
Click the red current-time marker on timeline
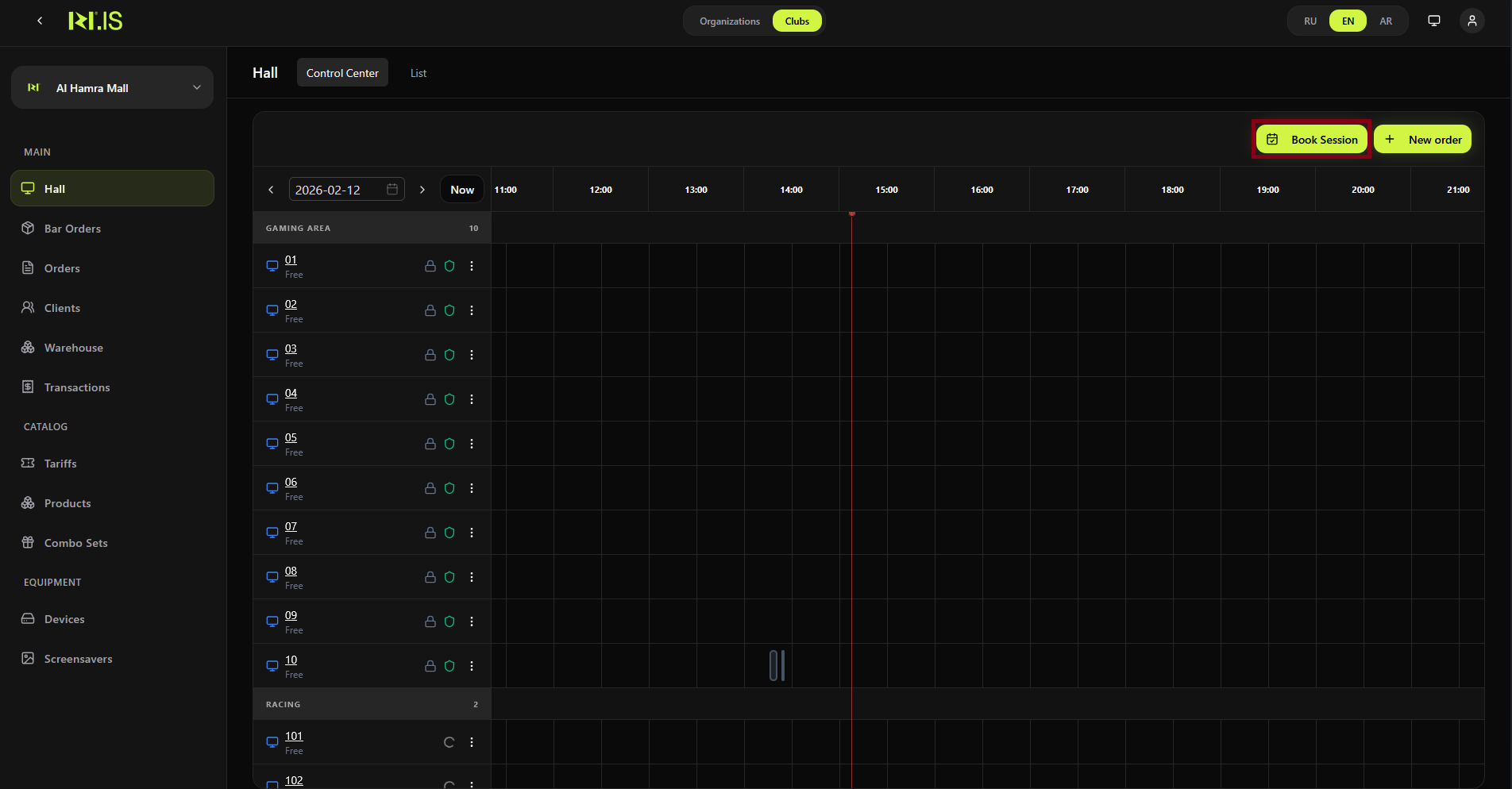click(851, 214)
